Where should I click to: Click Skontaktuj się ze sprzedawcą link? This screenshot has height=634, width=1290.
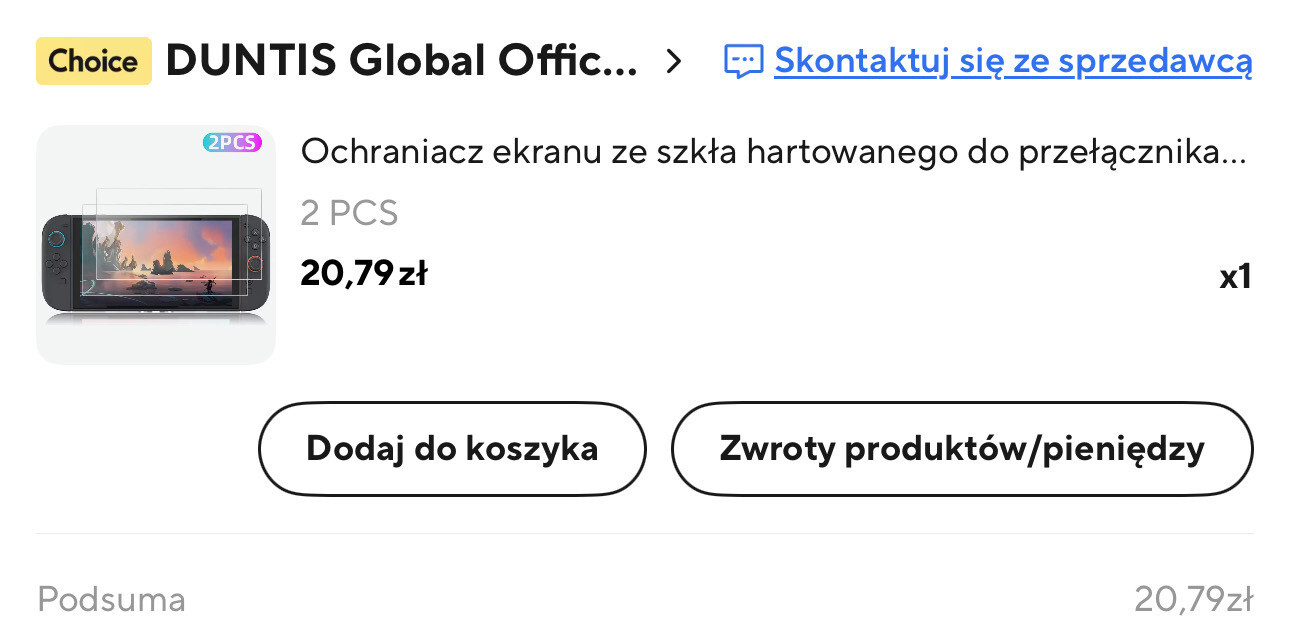point(1012,61)
